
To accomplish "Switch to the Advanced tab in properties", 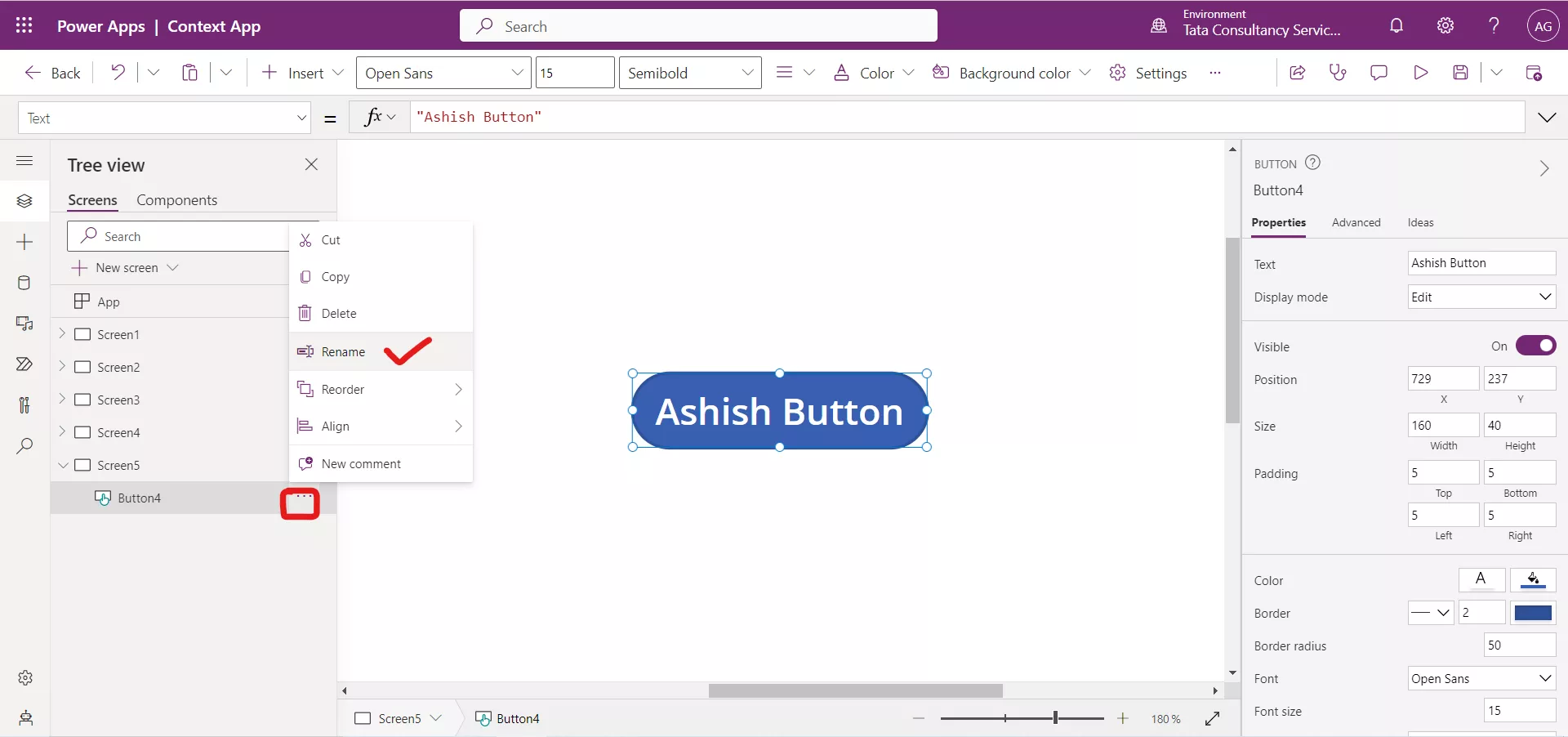I will pos(1356,222).
